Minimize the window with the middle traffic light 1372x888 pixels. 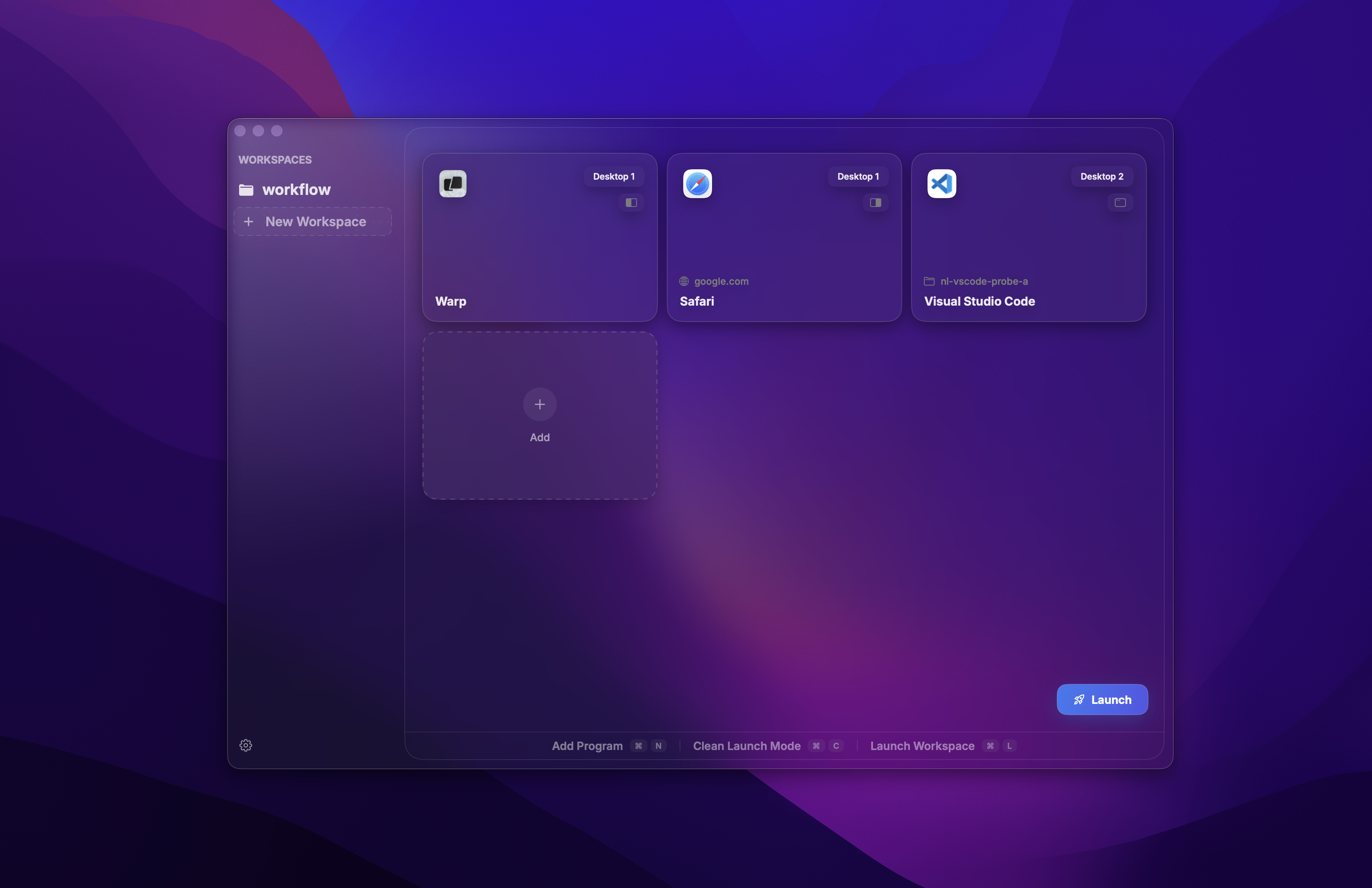[x=258, y=131]
